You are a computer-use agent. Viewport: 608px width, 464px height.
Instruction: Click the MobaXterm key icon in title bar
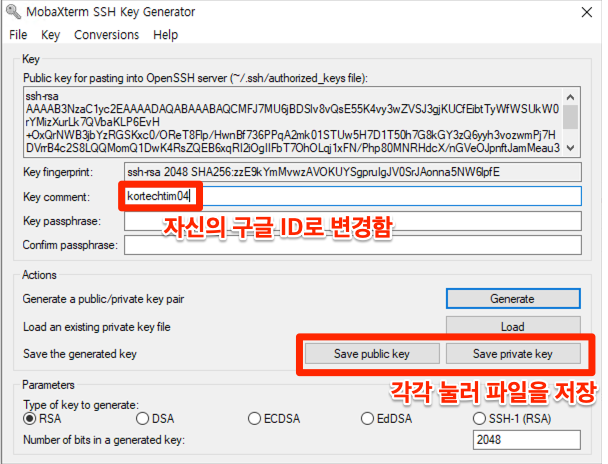[14, 12]
